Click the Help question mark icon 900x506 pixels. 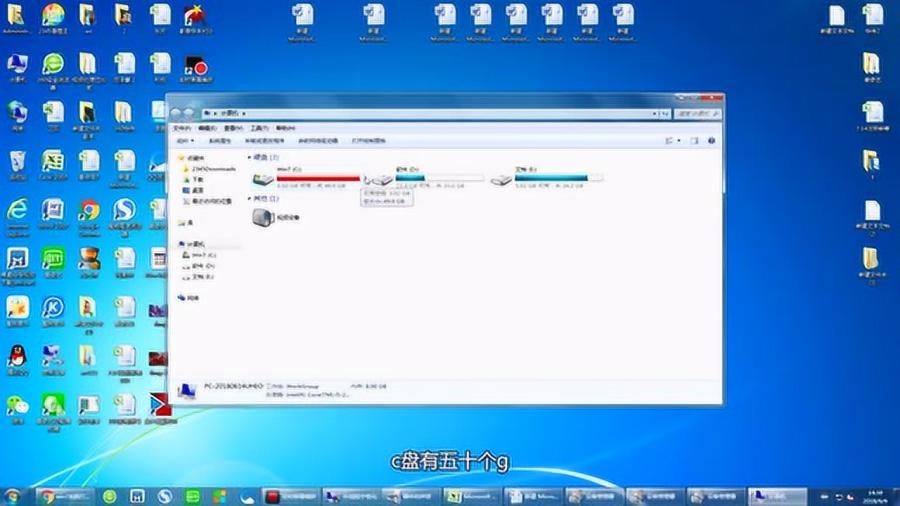(x=711, y=141)
